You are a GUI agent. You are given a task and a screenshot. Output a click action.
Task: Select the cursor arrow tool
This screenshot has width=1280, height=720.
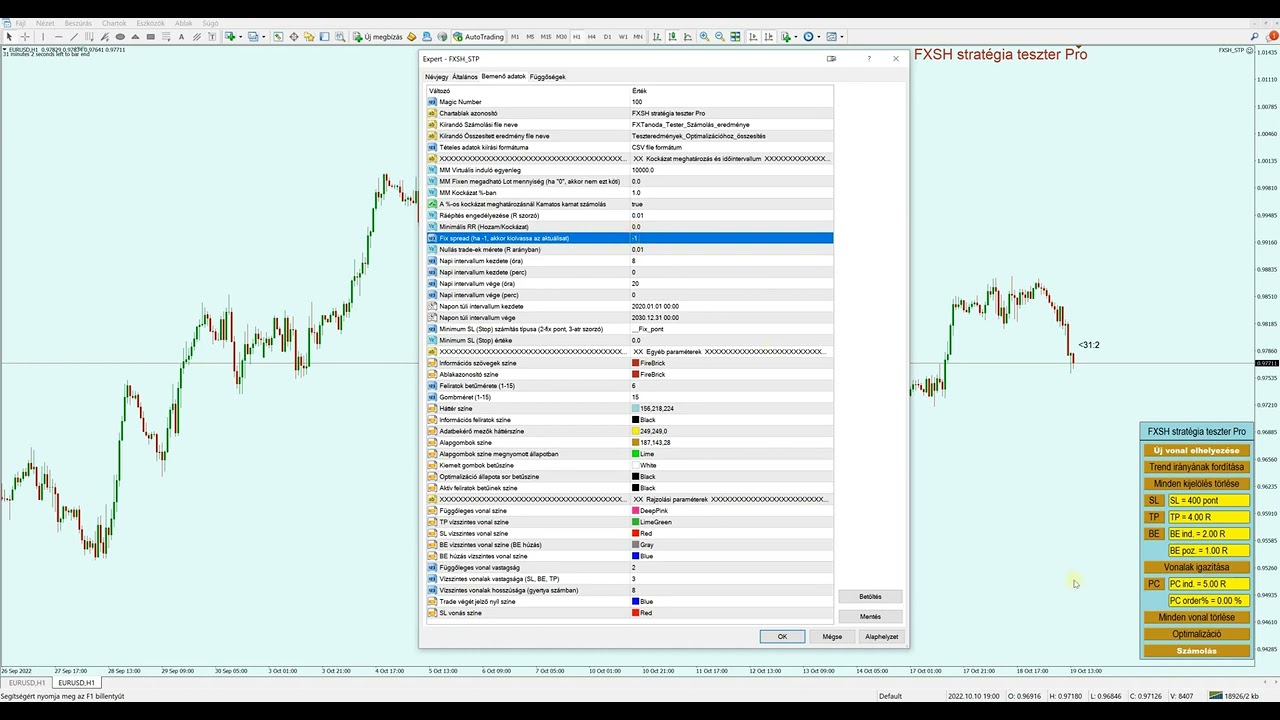point(9,37)
